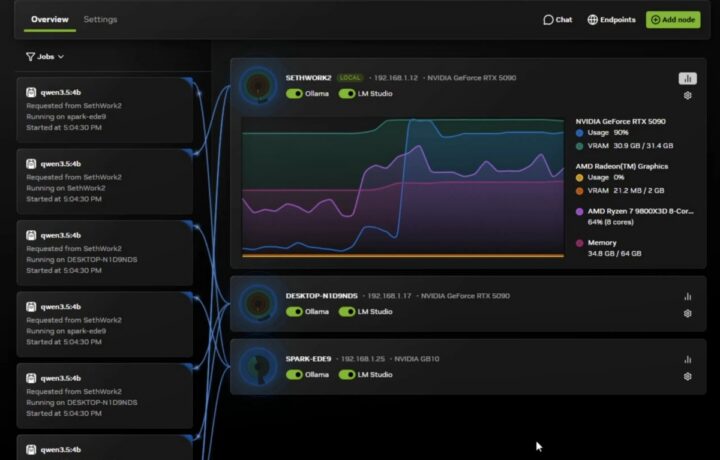This screenshot has width=720, height=460.
Task: Click the Add node button
Action: tap(673, 20)
